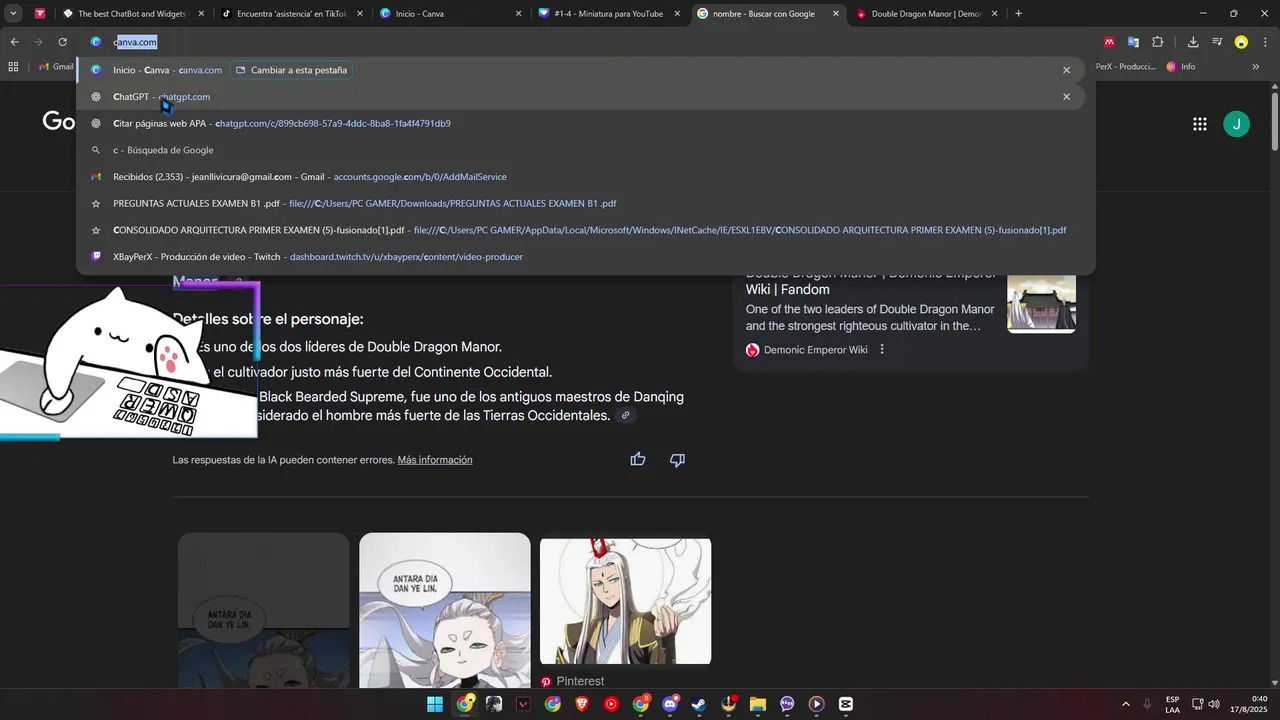Remove the Inicio - Canva suggestion
This screenshot has height=720, width=1280.
point(1066,70)
